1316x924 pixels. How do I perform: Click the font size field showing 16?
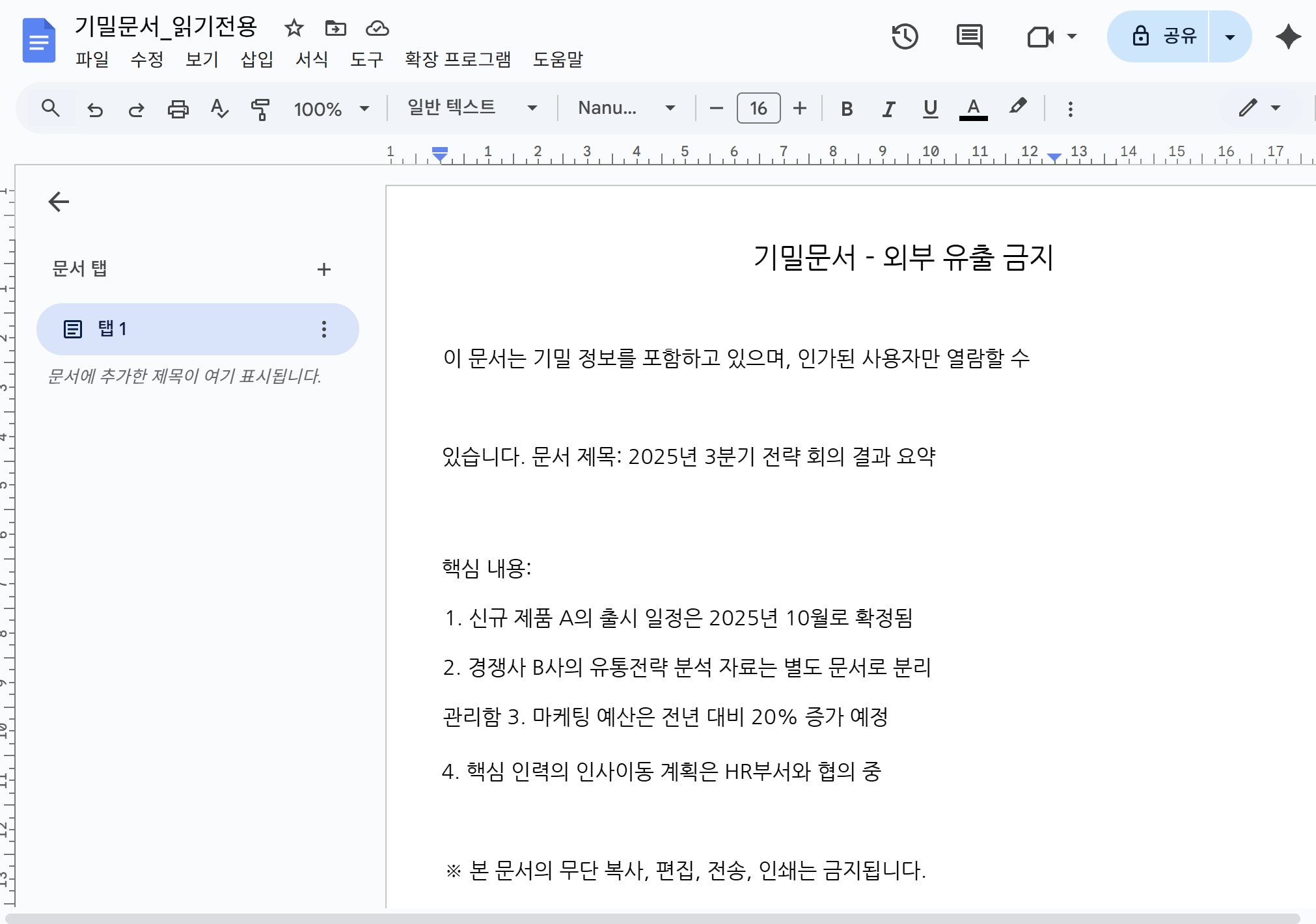[x=758, y=109]
